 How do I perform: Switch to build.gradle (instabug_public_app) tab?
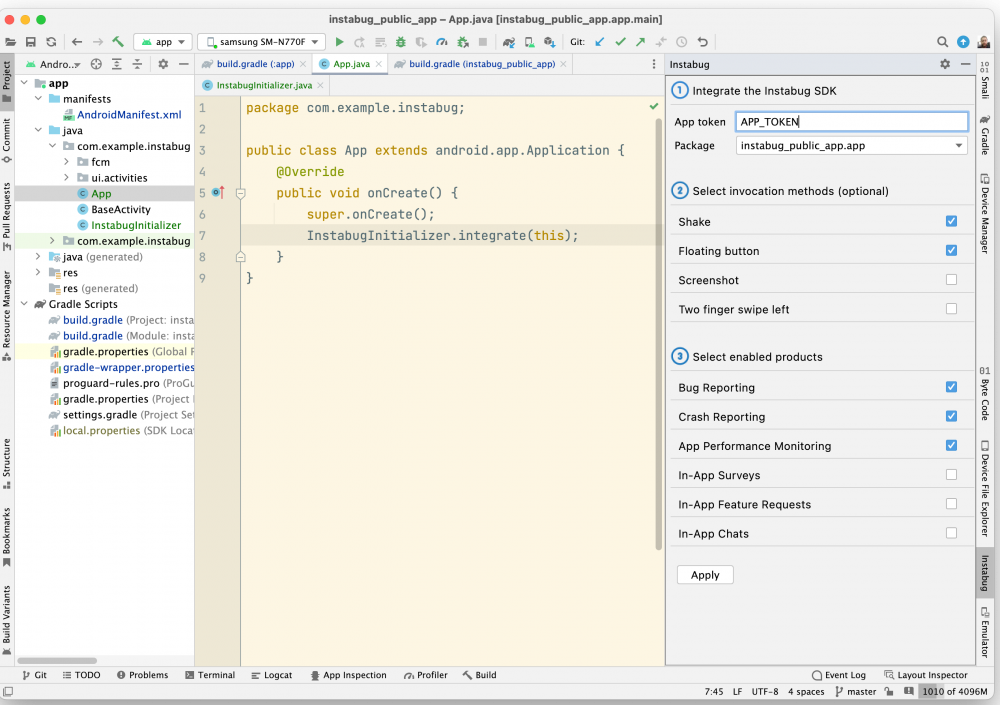coord(481,64)
